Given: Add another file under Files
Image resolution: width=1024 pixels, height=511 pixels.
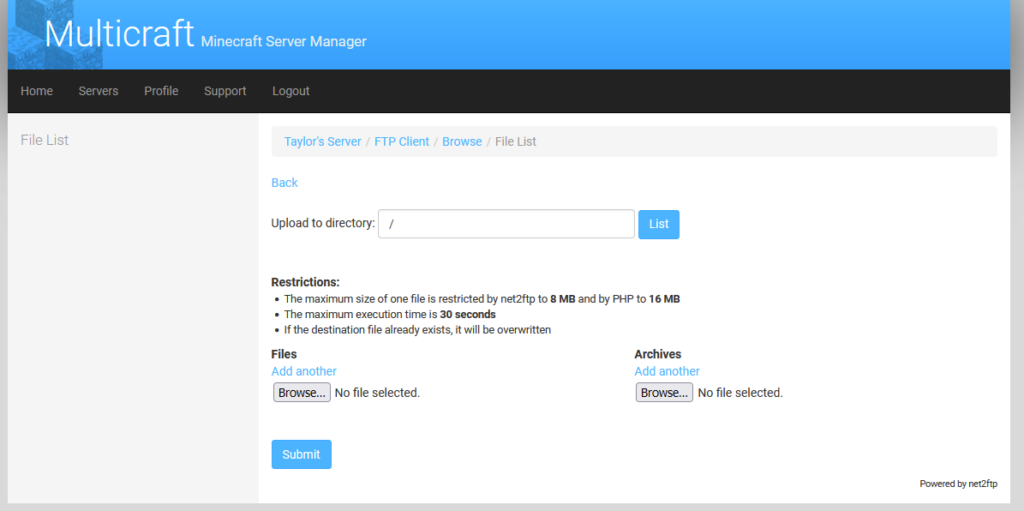Looking at the screenshot, I should pyautogui.click(x=304, y=371).
